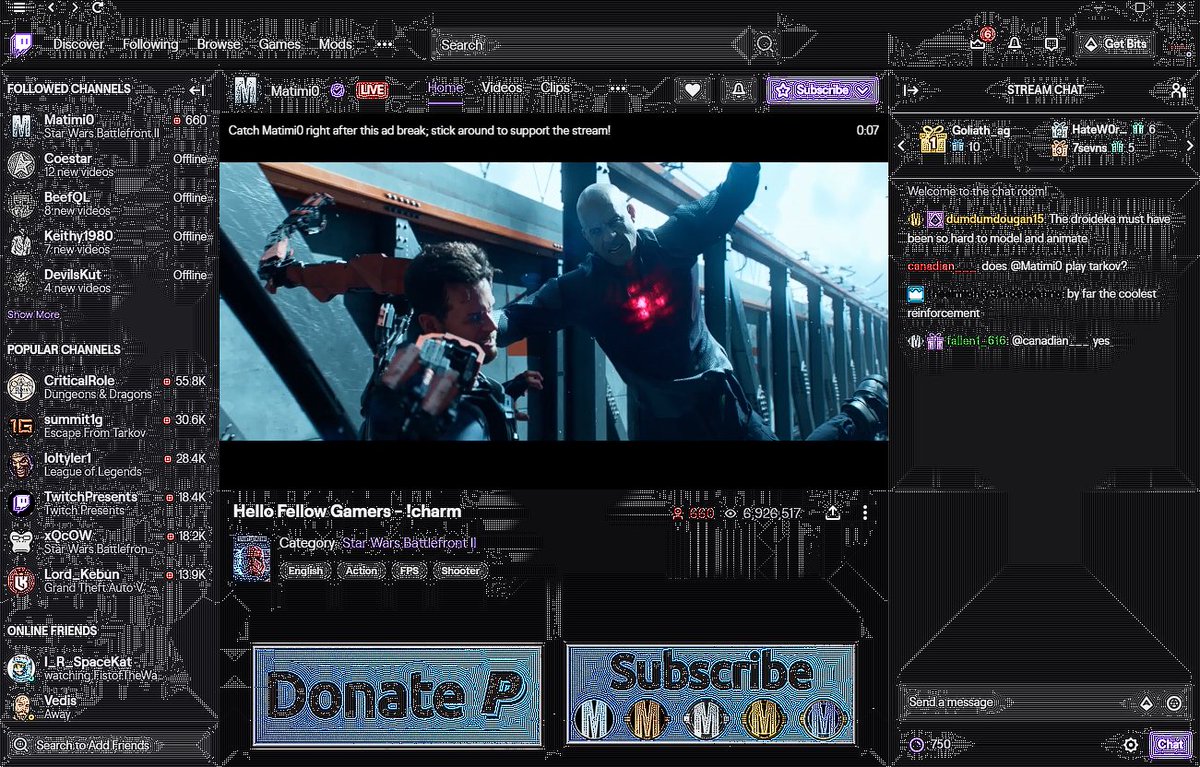Select friend I_R_SpaceKat
The width and height of the screenshot is (1200, 767).
pyautogui.click(x=108, y=669)
